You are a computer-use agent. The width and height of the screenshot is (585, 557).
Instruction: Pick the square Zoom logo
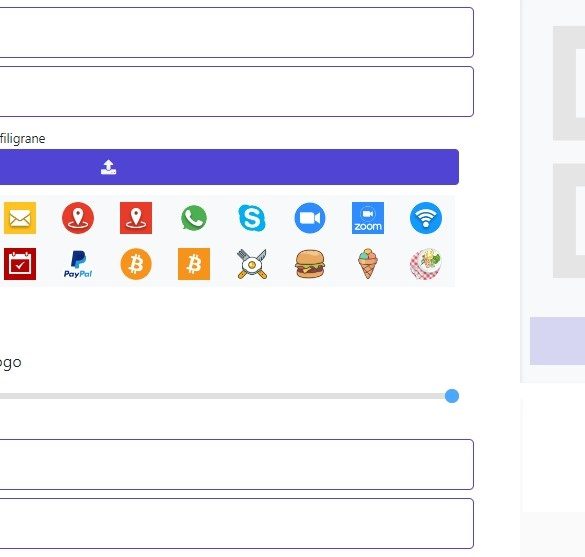tap(368, 218)
